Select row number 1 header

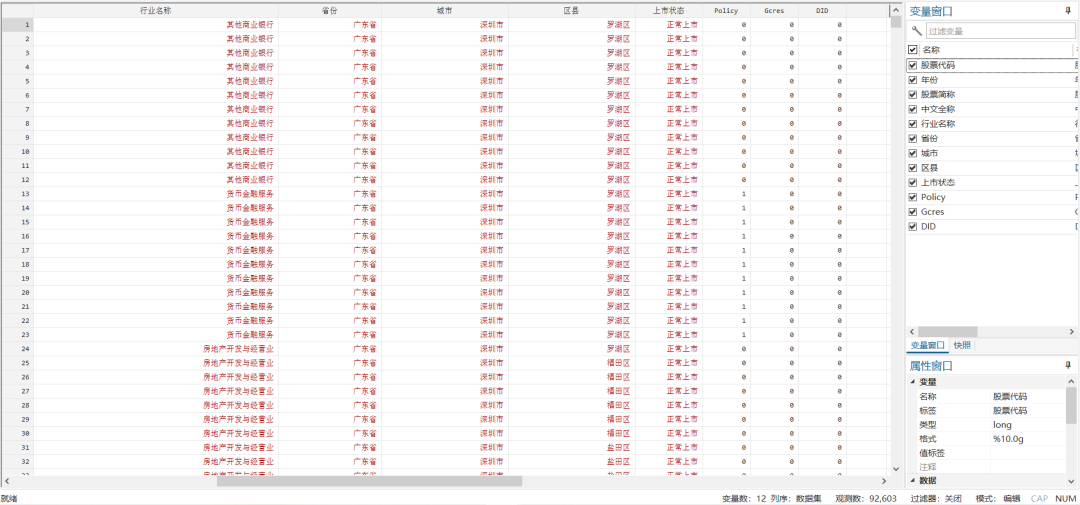click(x=17, y=25)
